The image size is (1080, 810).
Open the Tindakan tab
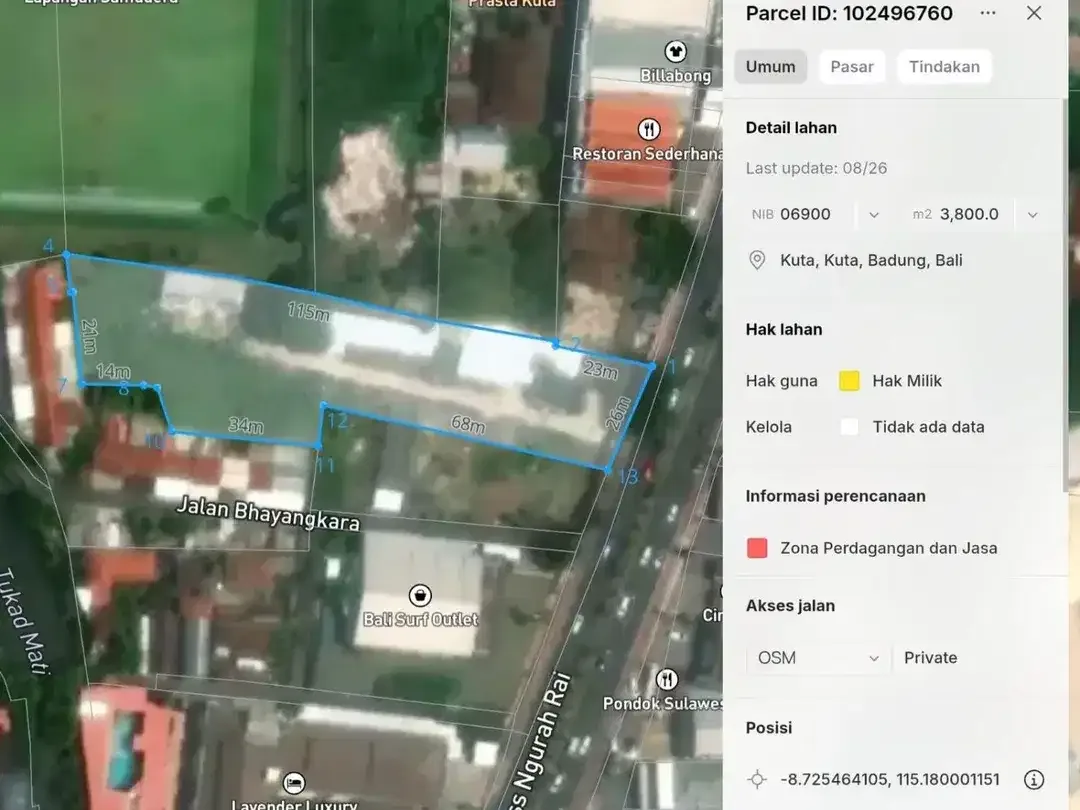[x=944, y=67]
